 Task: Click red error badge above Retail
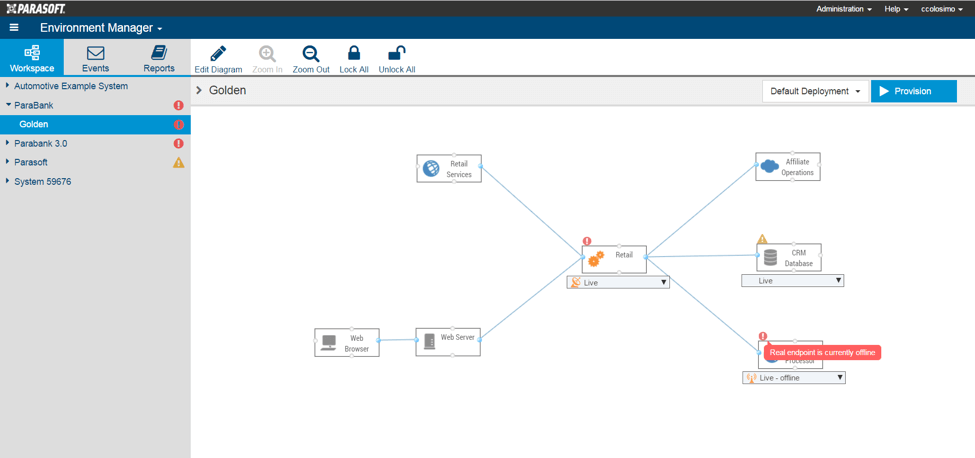coord(586,241)
